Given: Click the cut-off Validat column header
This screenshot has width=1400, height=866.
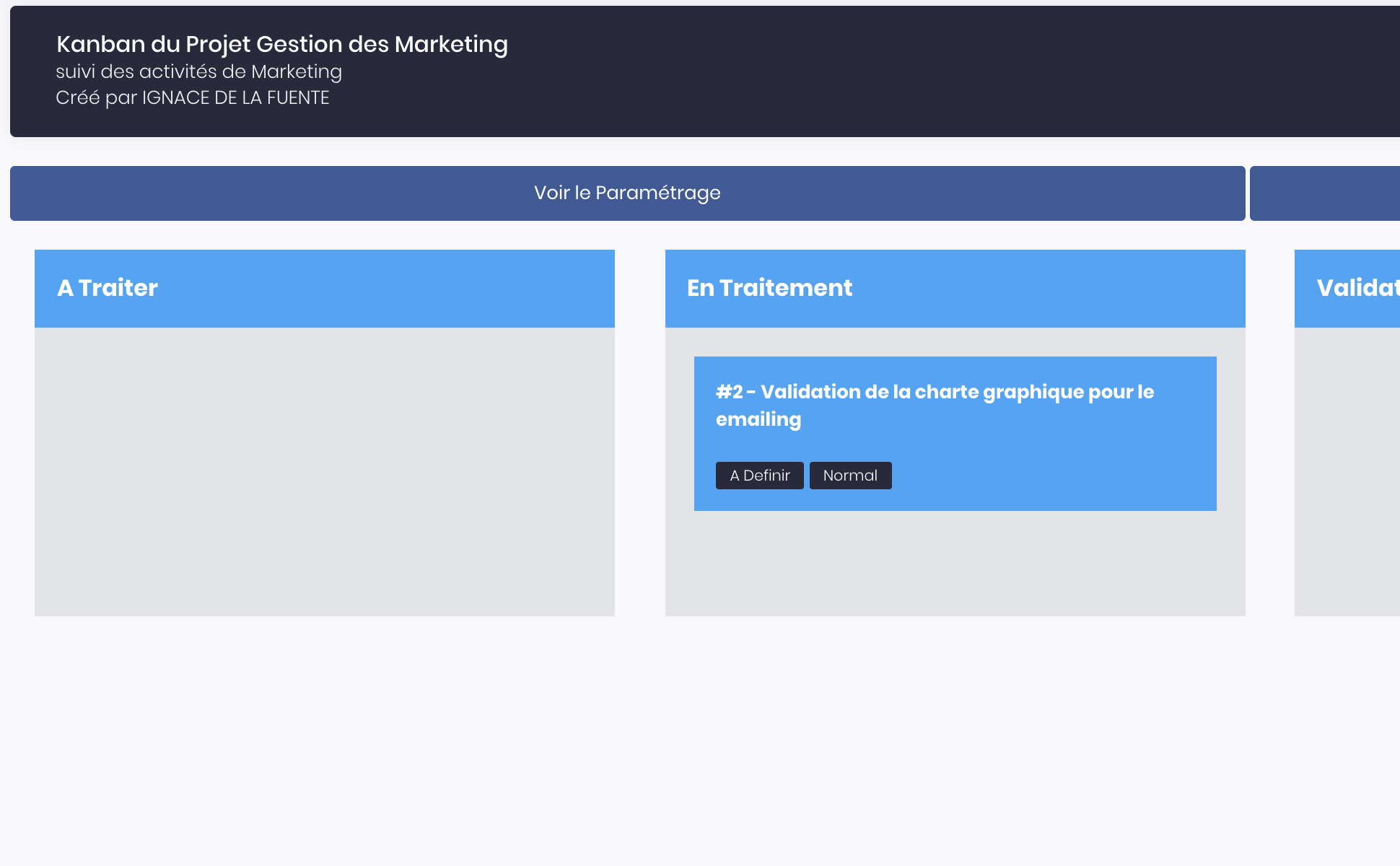Looking at the screenshot, I should coord(1348,288).
